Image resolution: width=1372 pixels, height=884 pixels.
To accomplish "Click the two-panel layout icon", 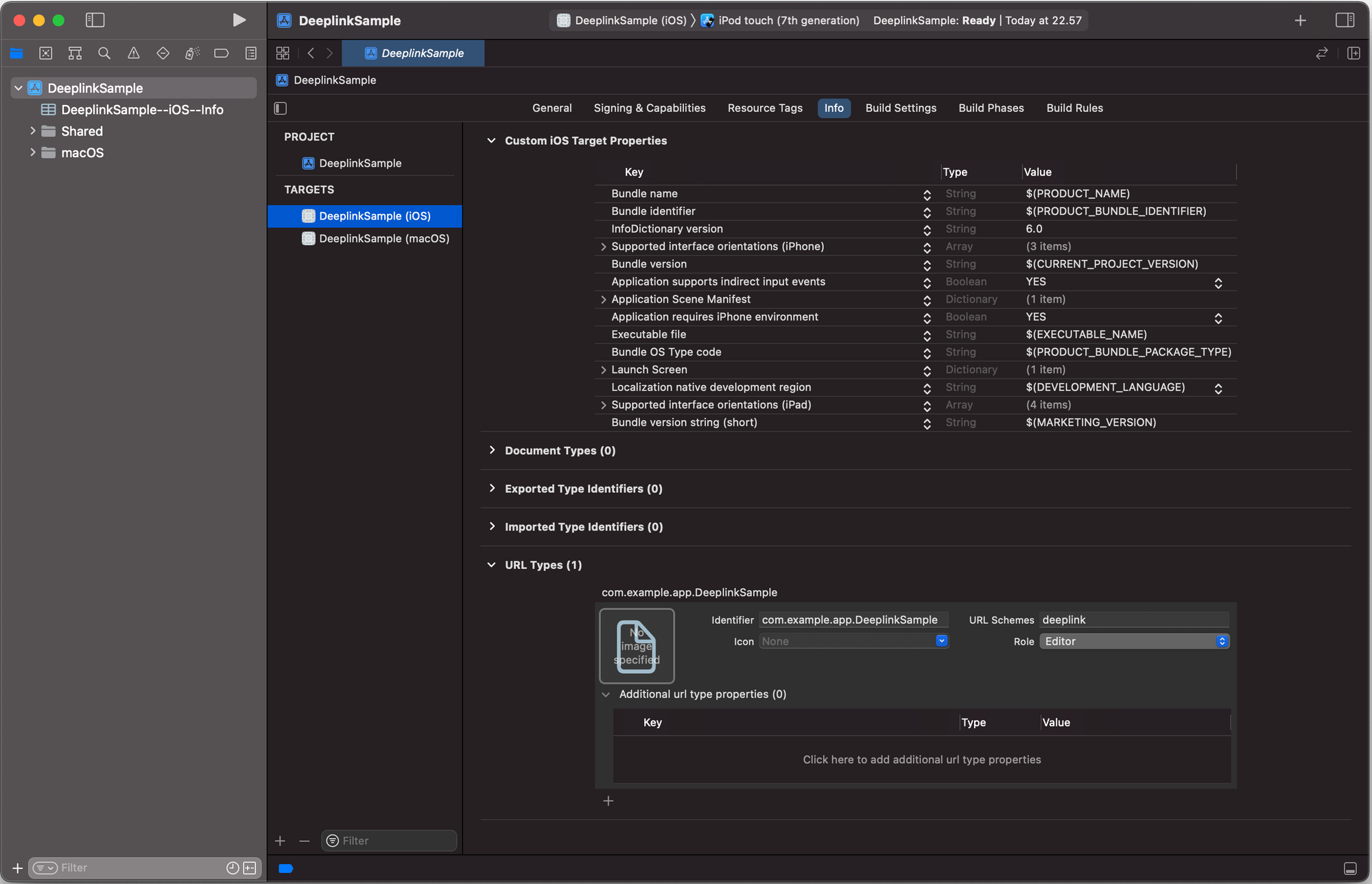I will tap(1346, 20).
